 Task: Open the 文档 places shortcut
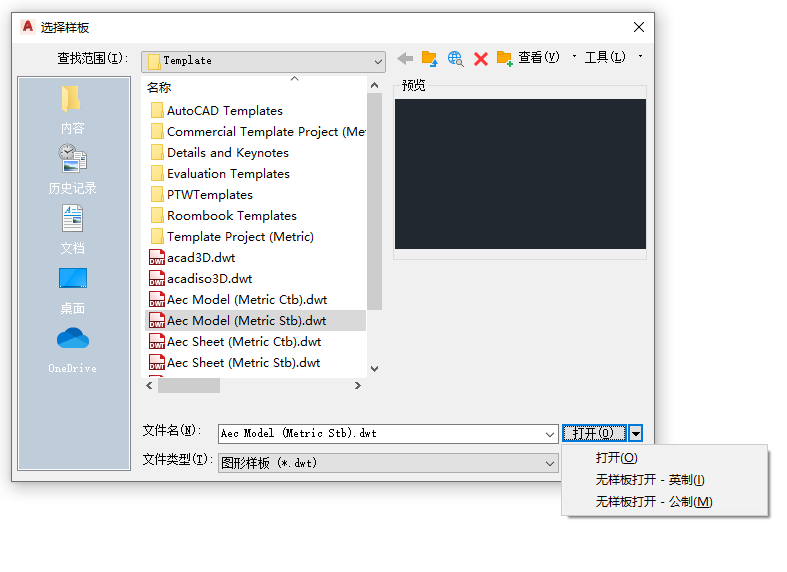coord(73,229)
